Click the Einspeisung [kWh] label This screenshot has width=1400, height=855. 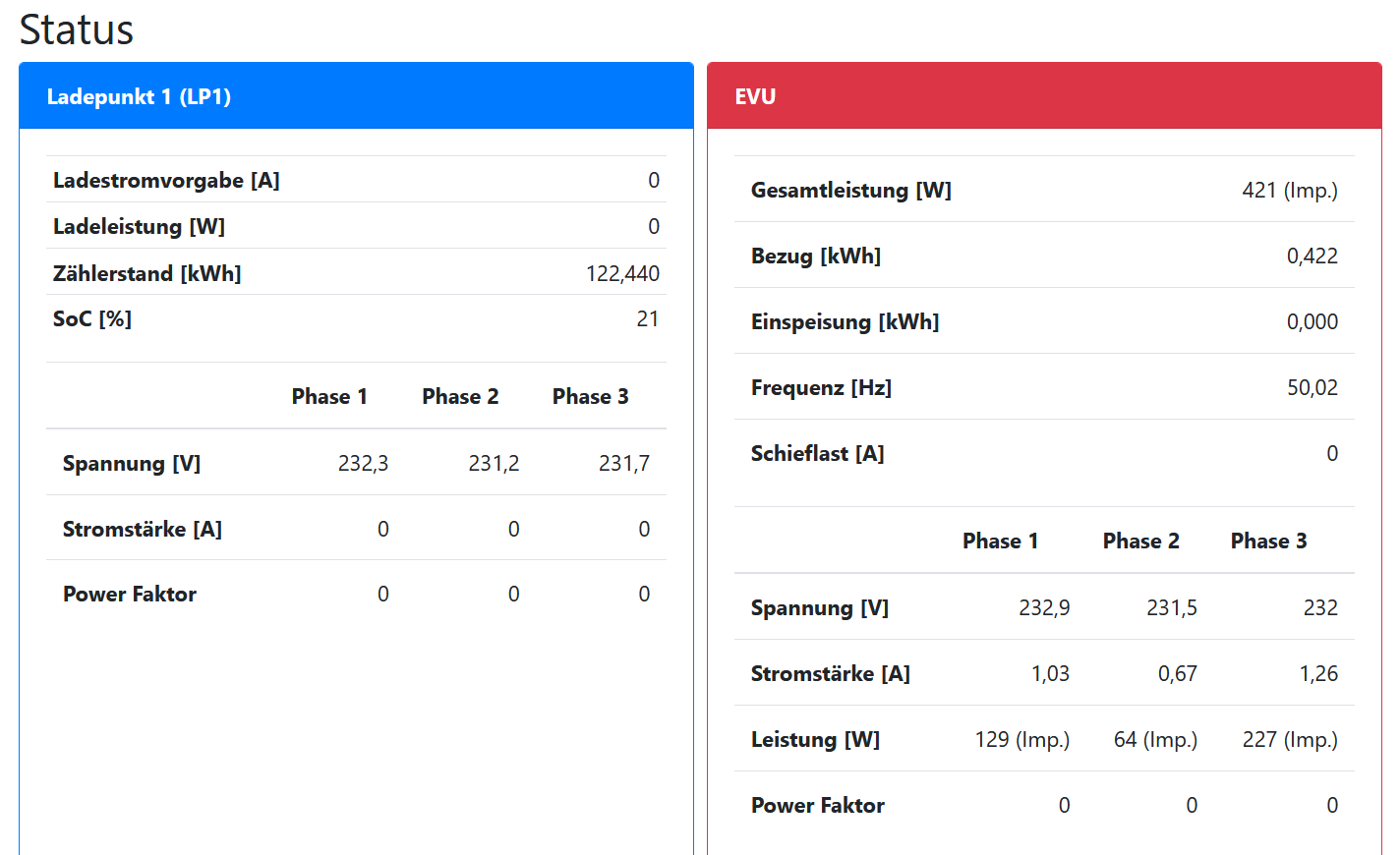(845, 321)
